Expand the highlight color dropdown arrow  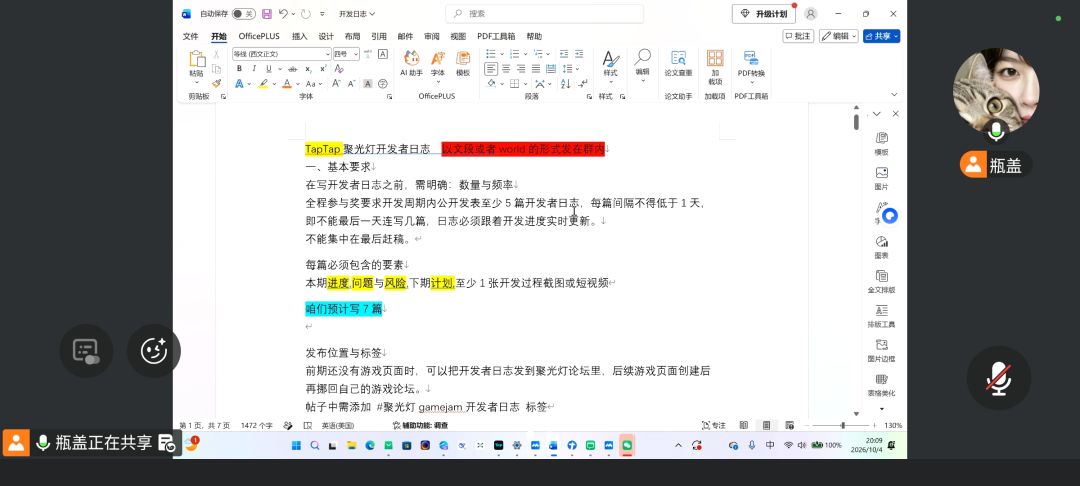274,84
